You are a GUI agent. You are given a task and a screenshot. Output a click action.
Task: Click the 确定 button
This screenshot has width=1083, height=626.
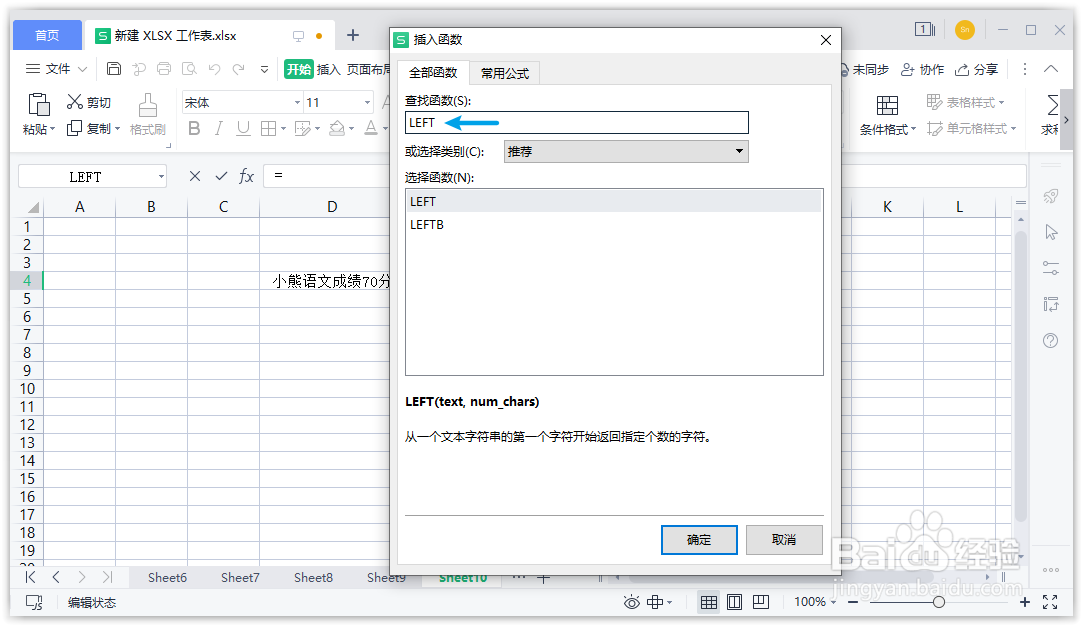(699, 539)
